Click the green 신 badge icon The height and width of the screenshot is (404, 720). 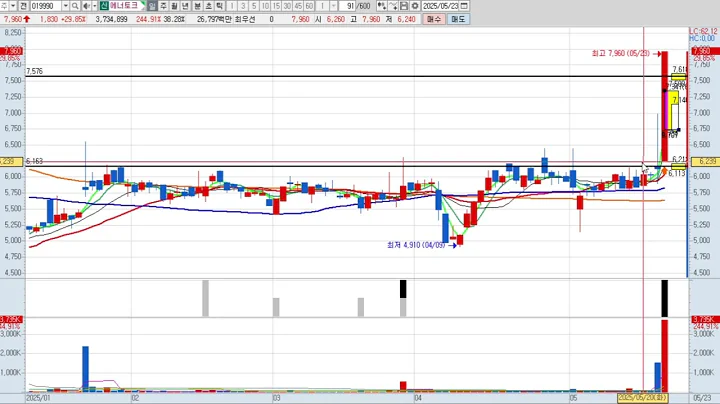click(x=104, y=6)
